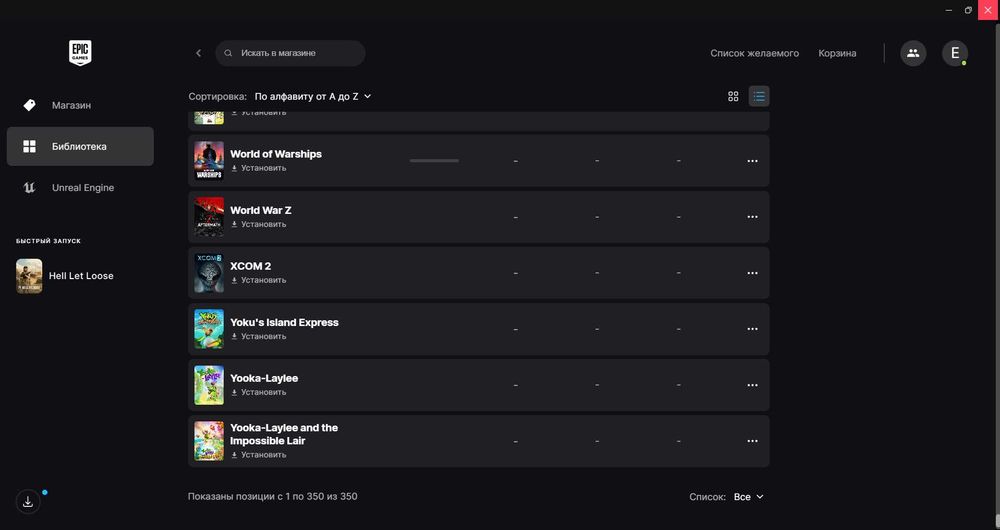The height and width of the screenshot is (530, 1000).
Task: Expand the sort order dropdown
Action: point(312,96)
